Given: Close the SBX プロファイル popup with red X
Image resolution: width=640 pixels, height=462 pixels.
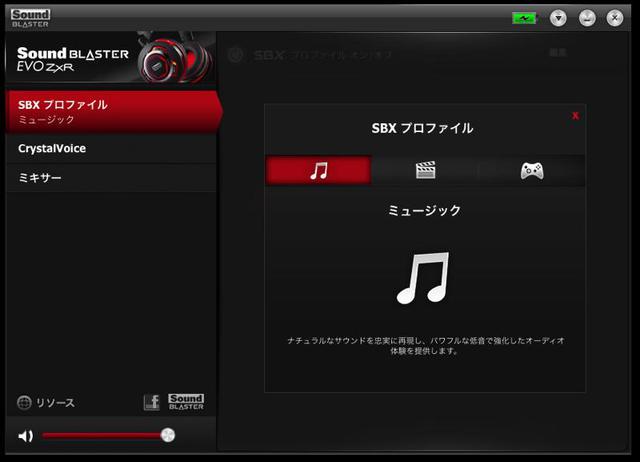Looking at the screenshot, I should point(575,116).
